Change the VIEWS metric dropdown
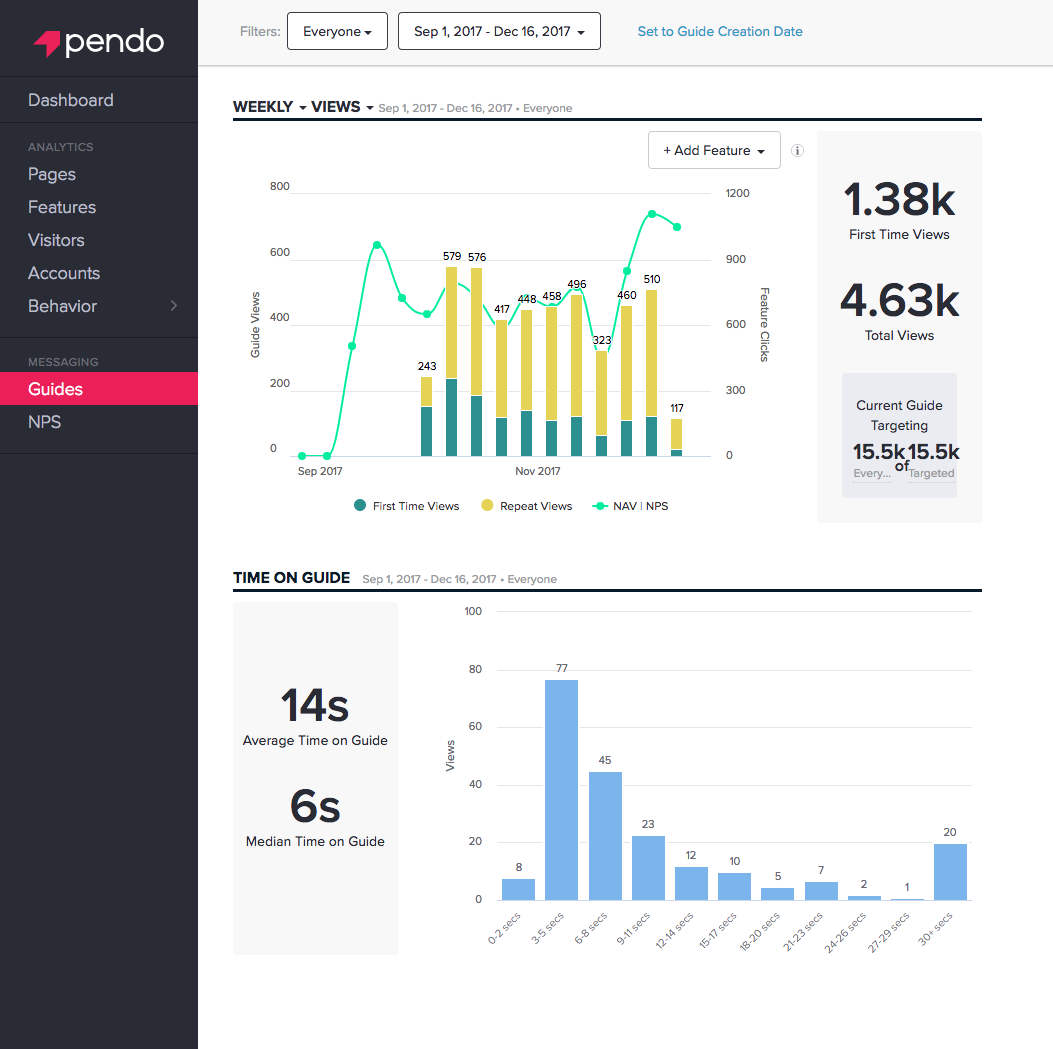Image resolution: width=1053 pixels, height=1049 pixels. click(342, 107)
